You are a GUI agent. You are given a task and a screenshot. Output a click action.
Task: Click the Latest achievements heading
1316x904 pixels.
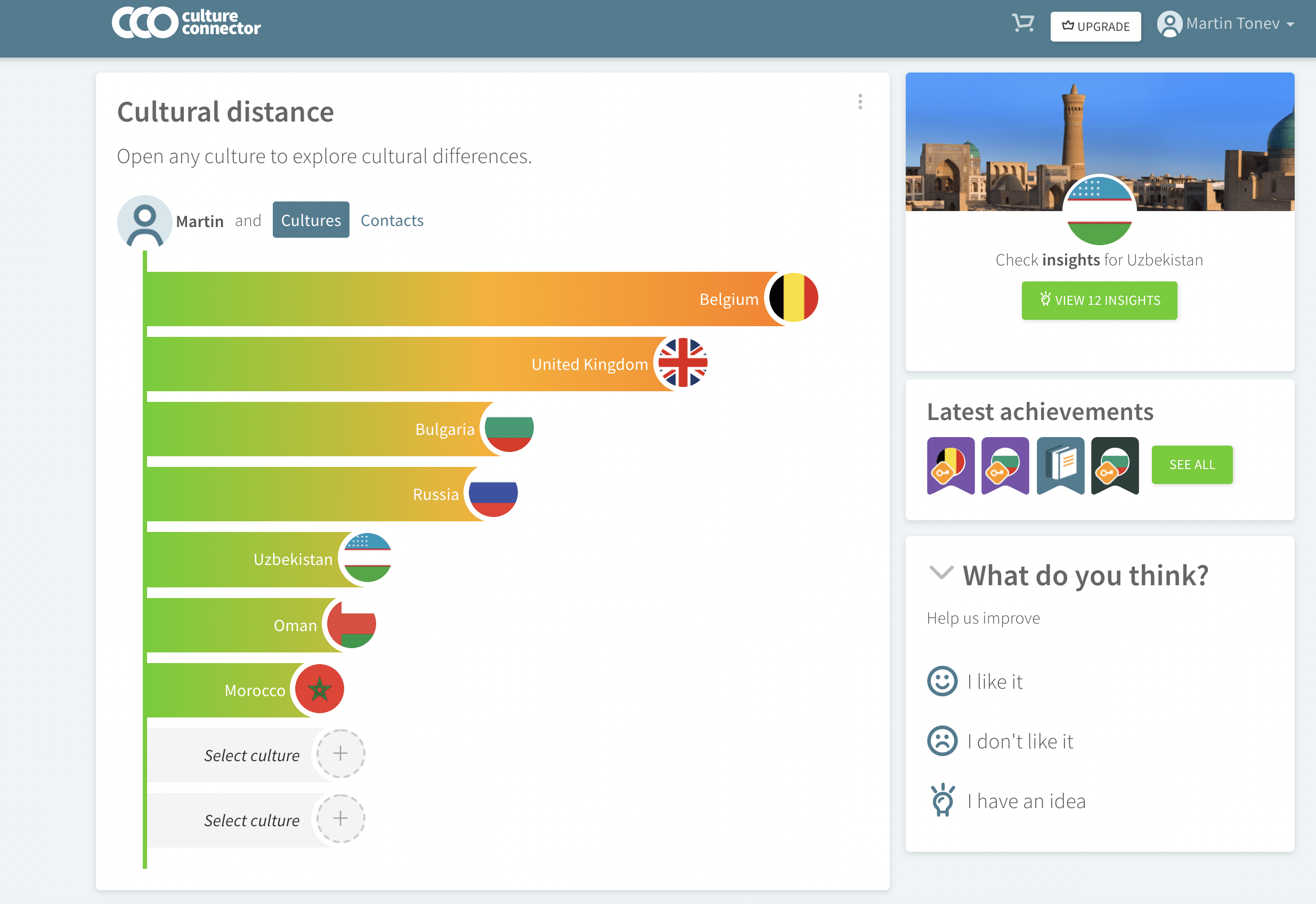coord(1039,411)
